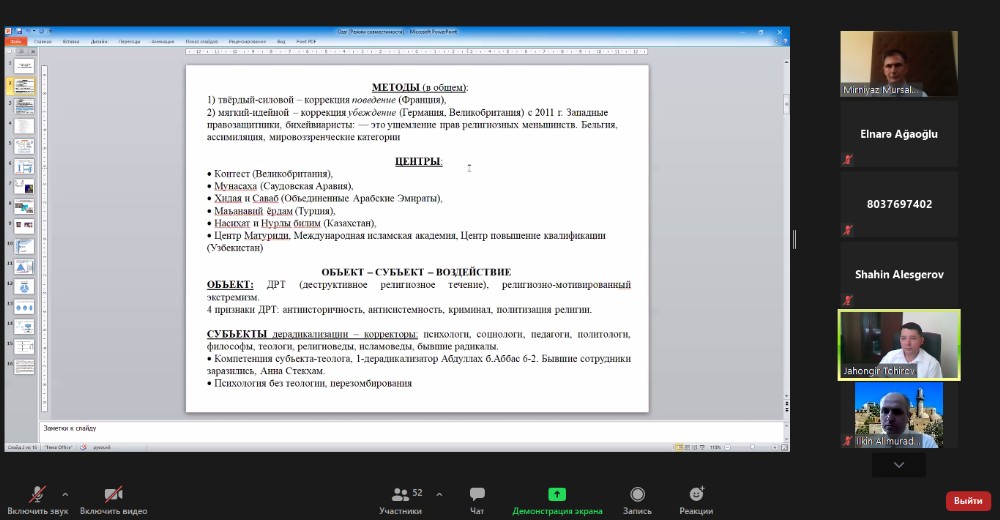1000x520 pixels.
Task: Click muted mic icon on Shahin Alesgerov tile
Action: point(848,300)
